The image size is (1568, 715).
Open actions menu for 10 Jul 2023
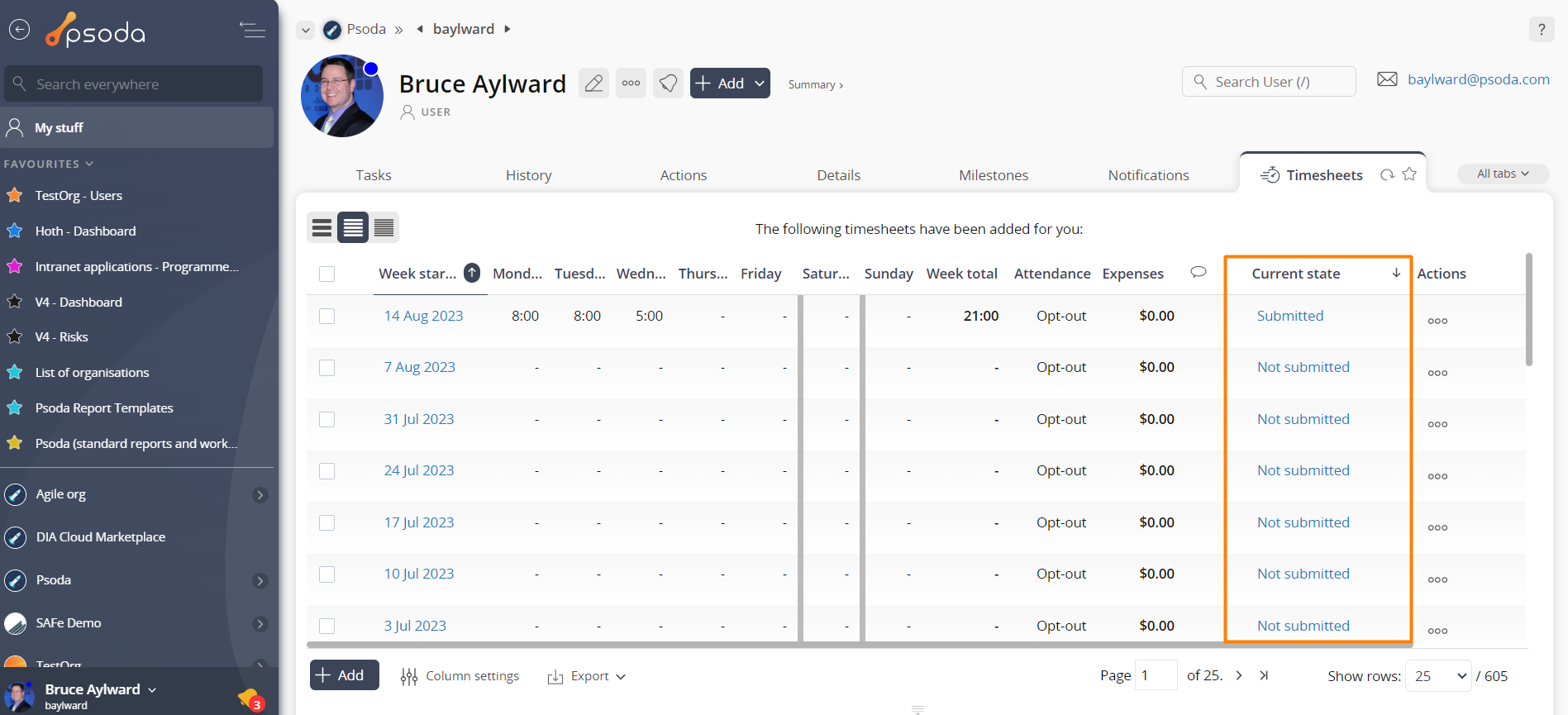[x=1437, y=579]
